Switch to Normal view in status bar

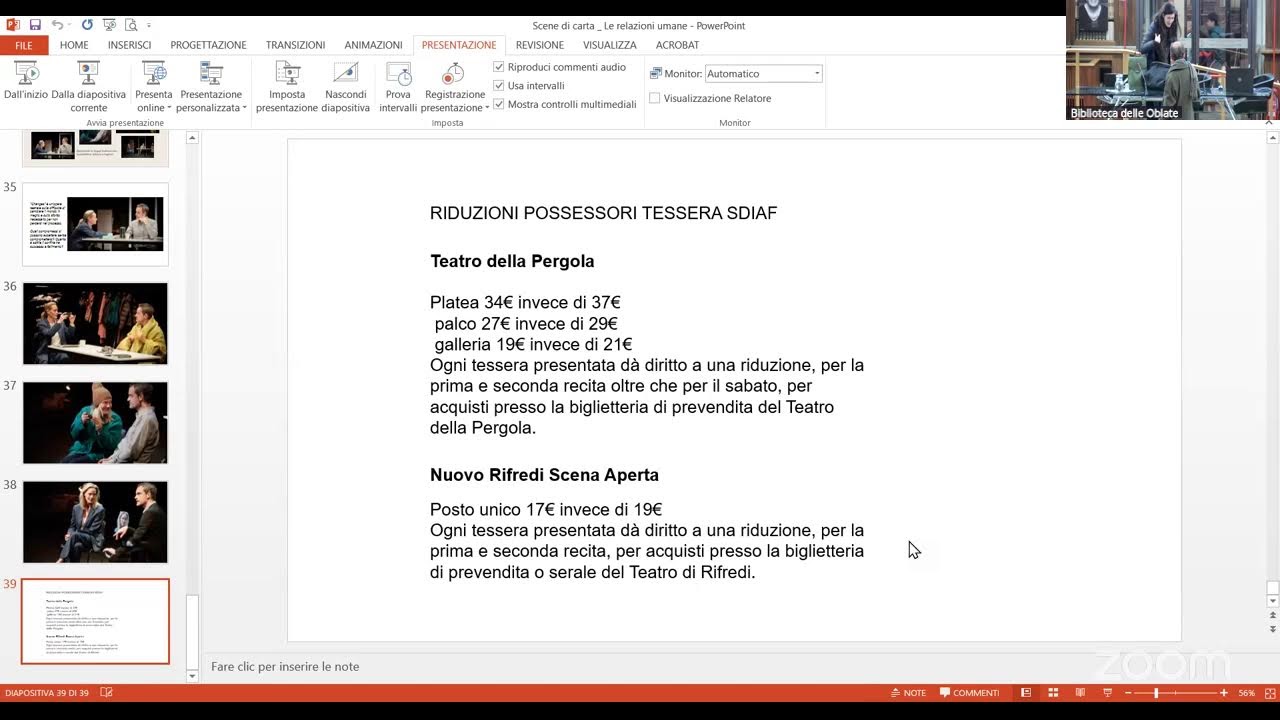[x=1026, y=693]
